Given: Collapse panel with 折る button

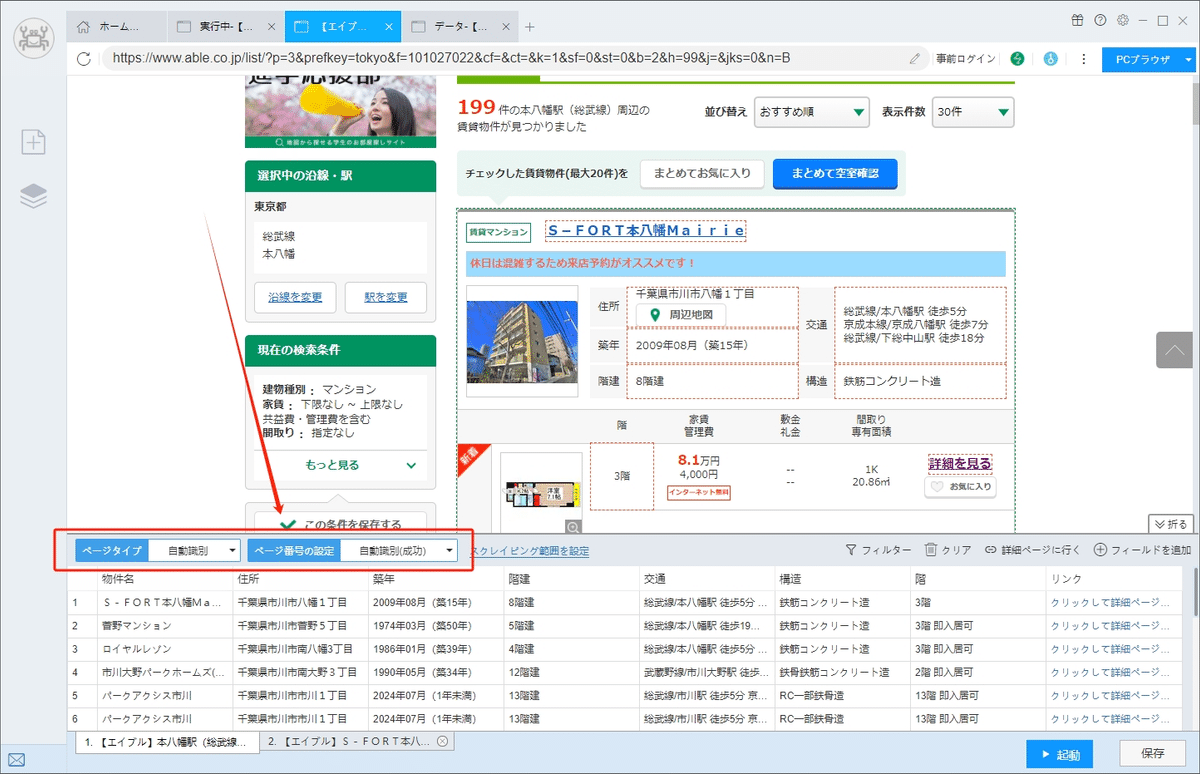Looking at the screenshot, I should coord(1170,524).
